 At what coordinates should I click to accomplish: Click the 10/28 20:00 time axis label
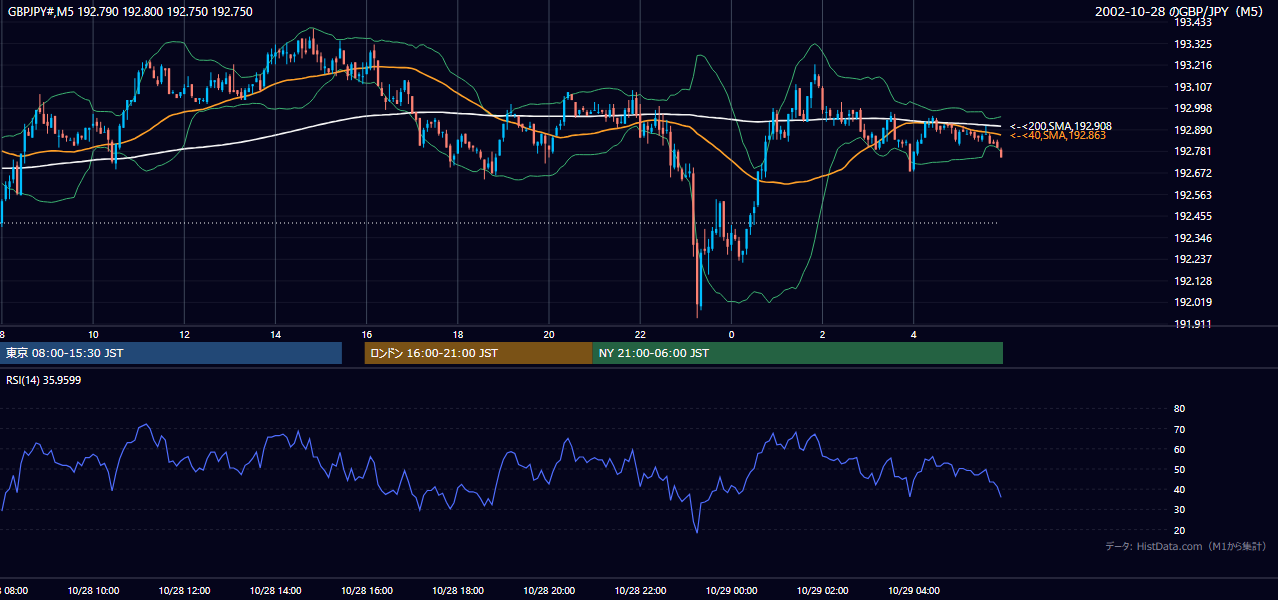pos(548,591)
